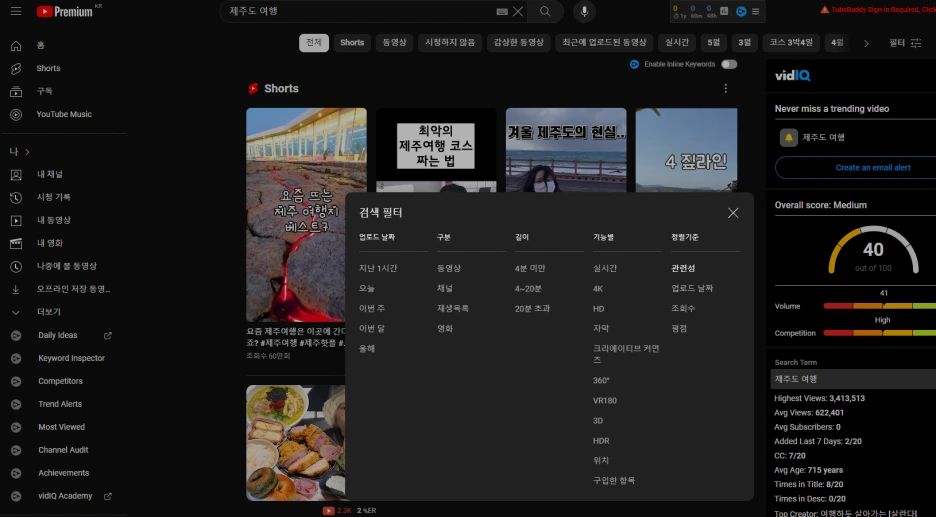Filter by 지난 1시간 upload date
This screenshot has width=936, height=517.
click(x=378, y=269)
